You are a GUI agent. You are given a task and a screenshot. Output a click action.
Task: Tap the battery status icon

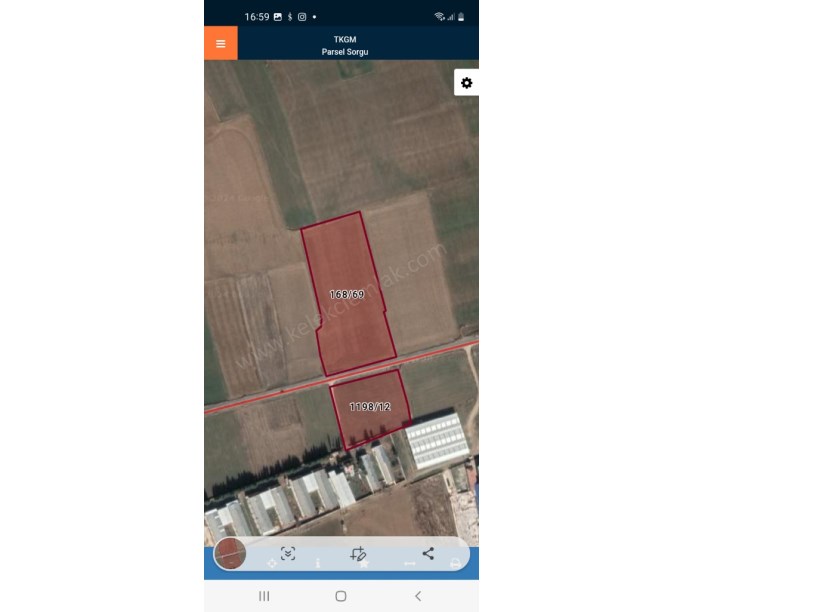pyautogui.click(x=461, y=17)
